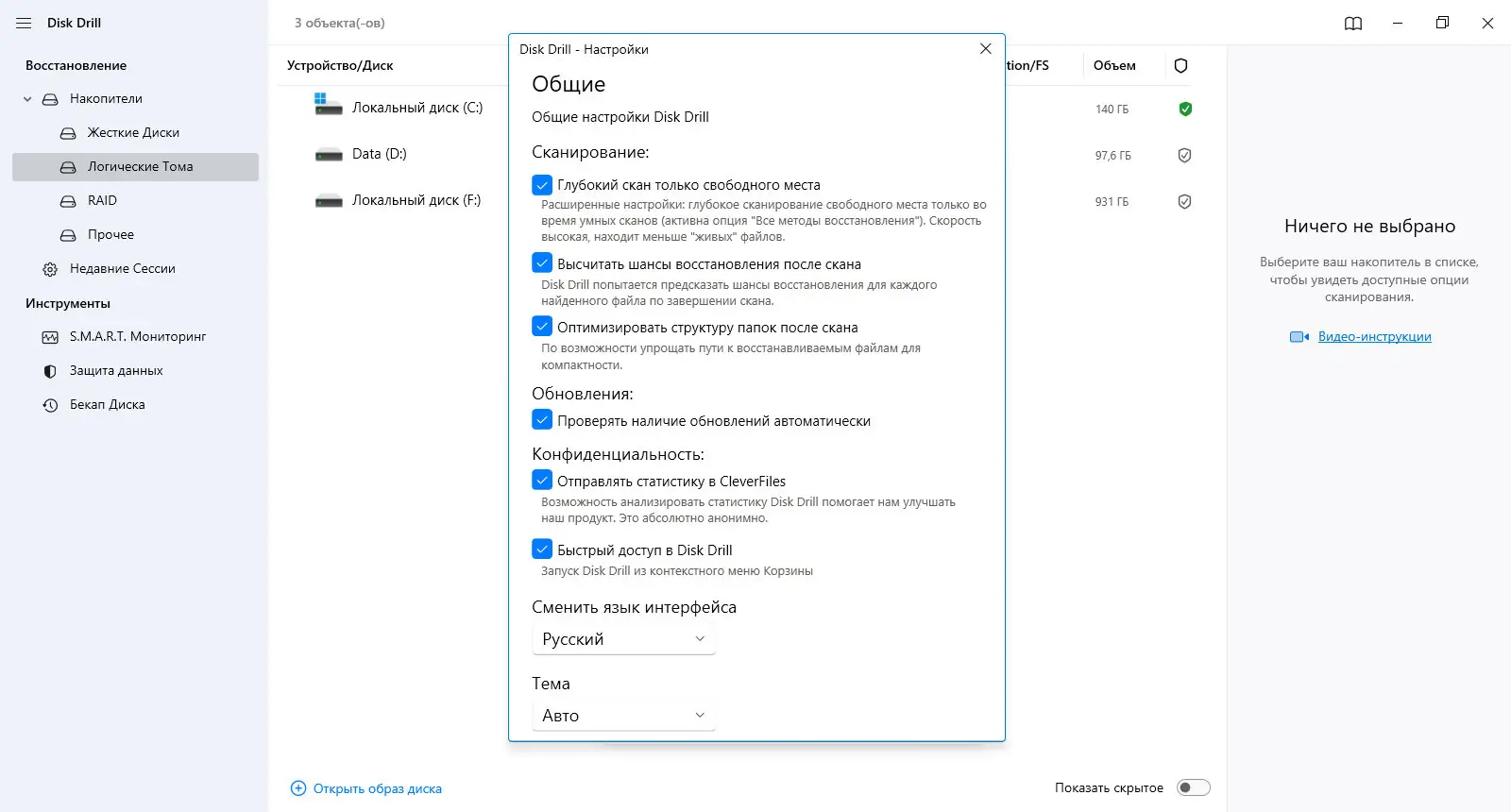The width and height of the screenshot is (1511, 812).
Task: Sort by the Устройство/Диск column header
Action: point(340,66)
